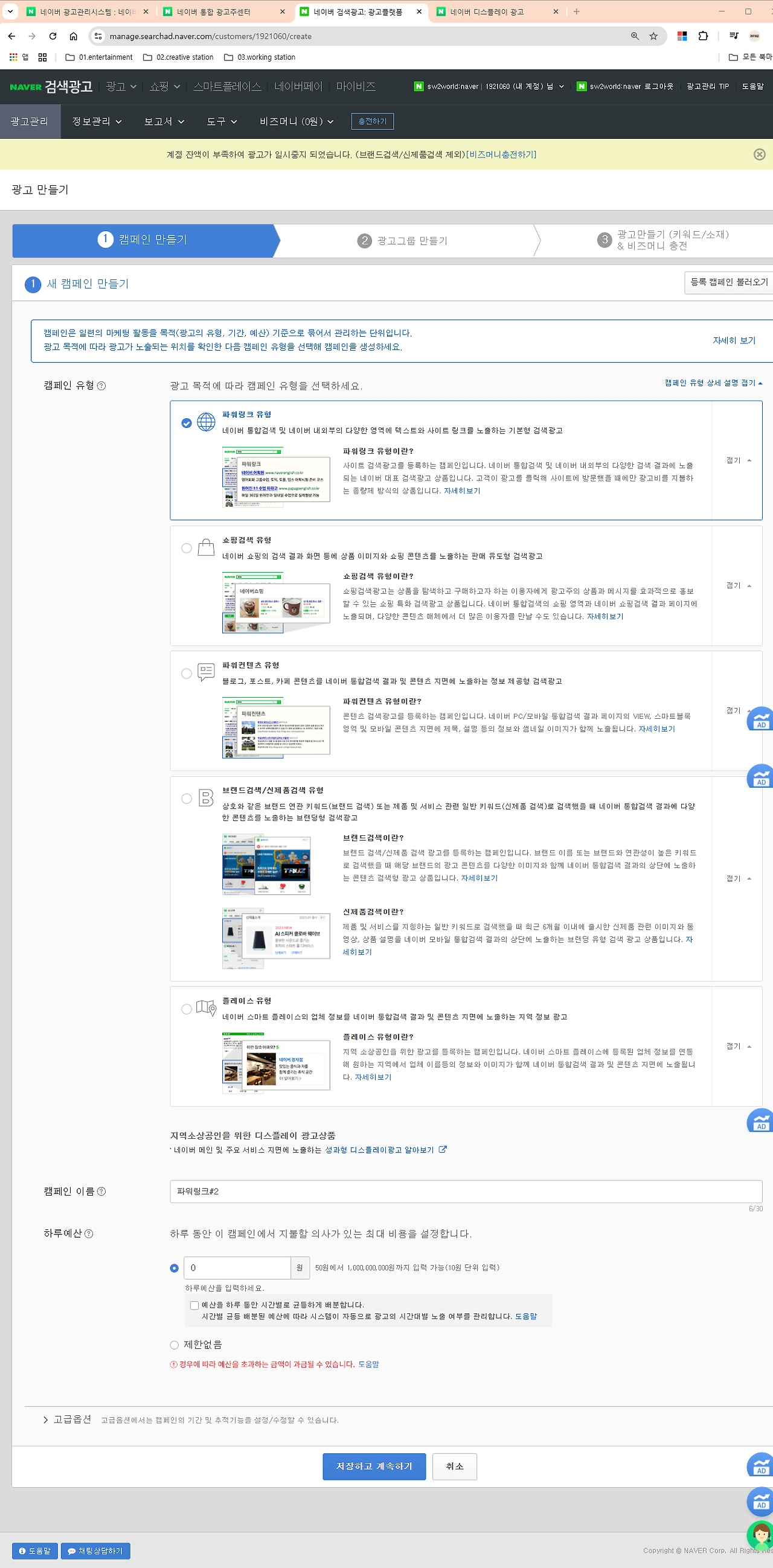
Task: Select the 제한없음 budget radio button
Action: [x=174, y=1345]
